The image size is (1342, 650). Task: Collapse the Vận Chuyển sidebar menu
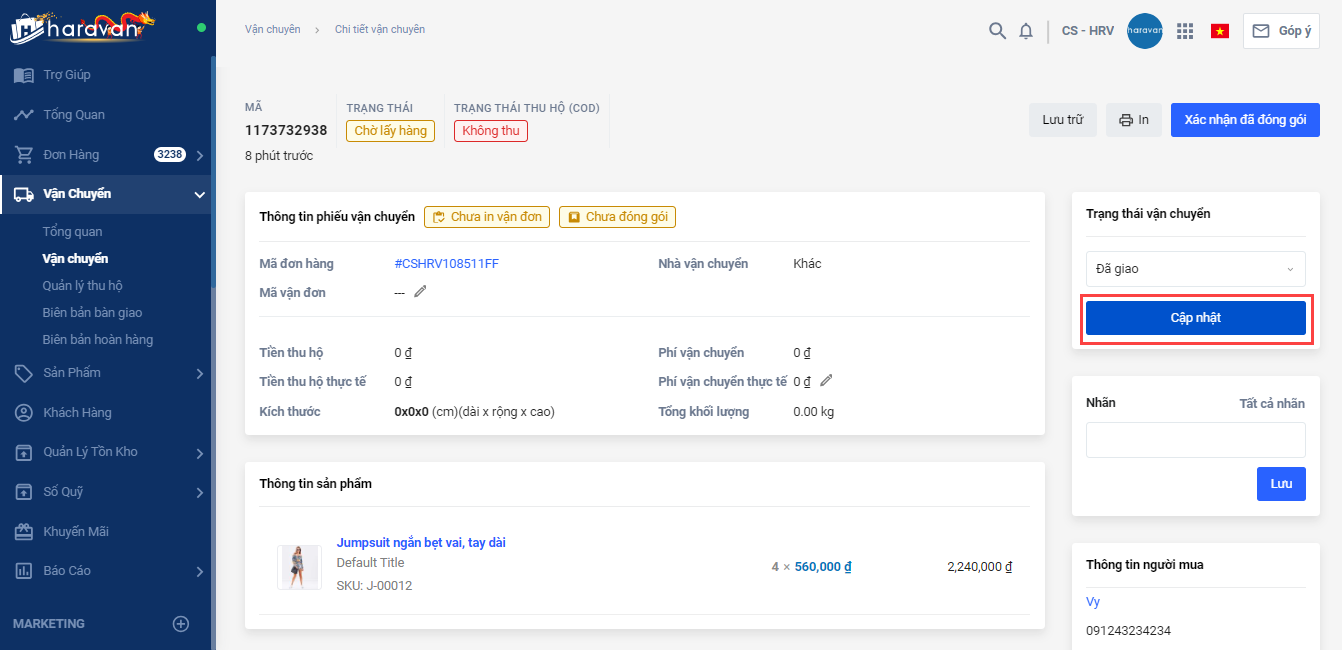[200, 195]
